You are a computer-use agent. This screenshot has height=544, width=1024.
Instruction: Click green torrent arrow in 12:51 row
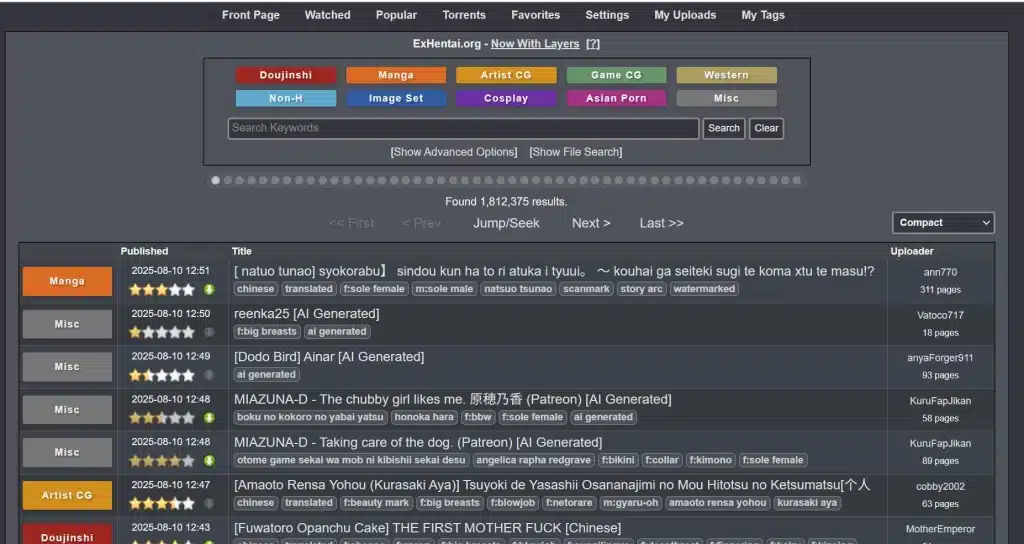click(209, 289)
